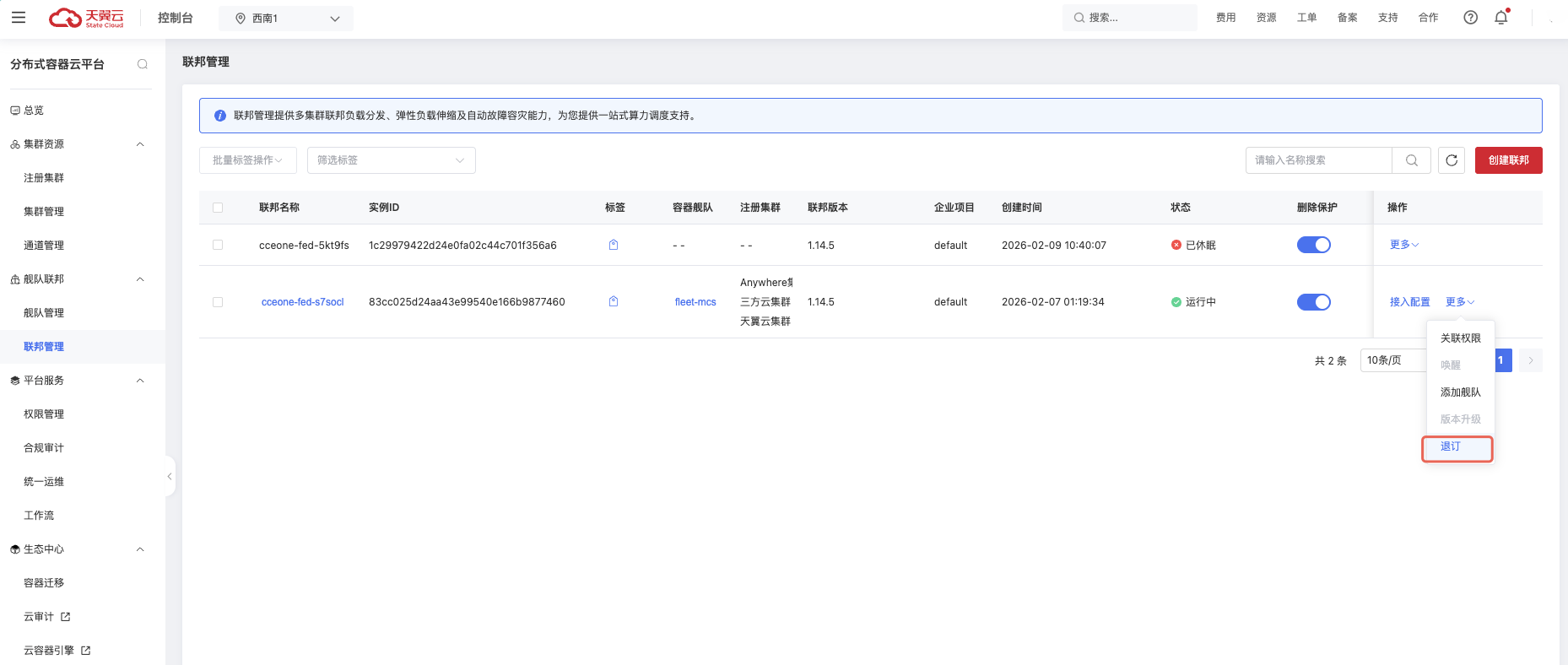Open the 西南1 region dropdown
The height and width of the screenshot is (665, 1568).
286,19
